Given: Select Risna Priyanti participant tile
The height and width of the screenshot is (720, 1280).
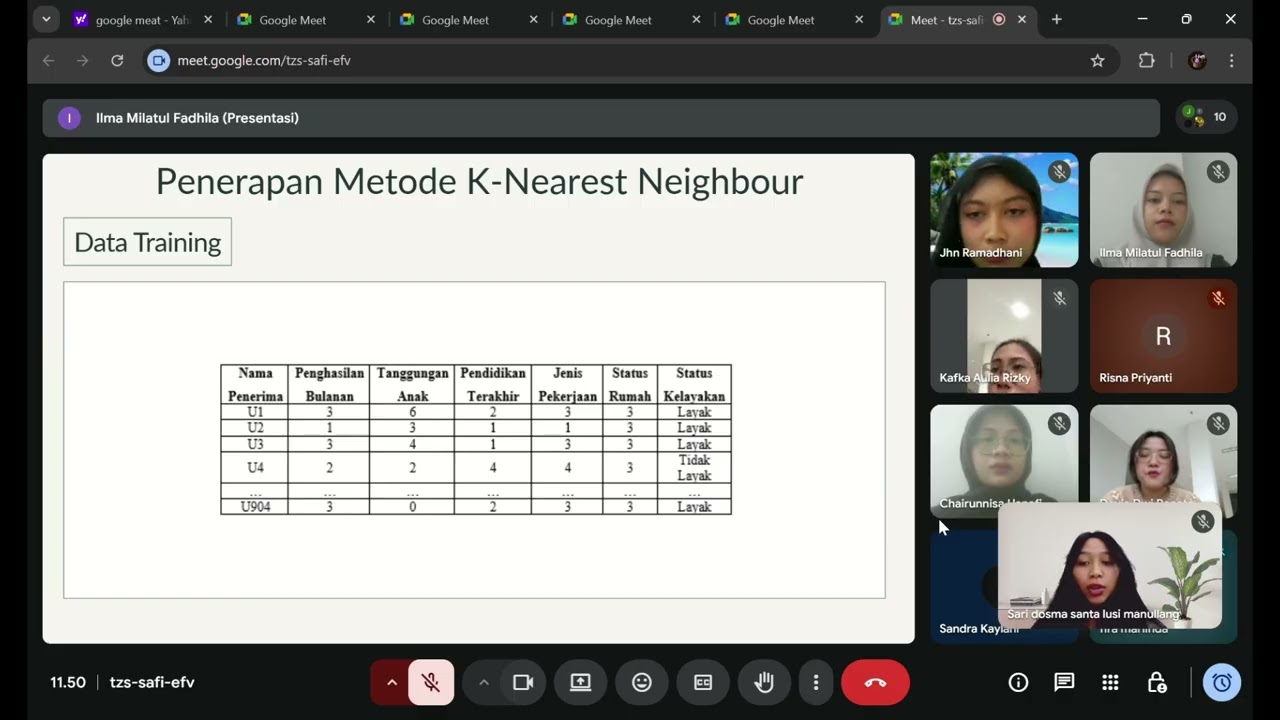Looking at the screenshot, I should click(x=1163, y=336).
